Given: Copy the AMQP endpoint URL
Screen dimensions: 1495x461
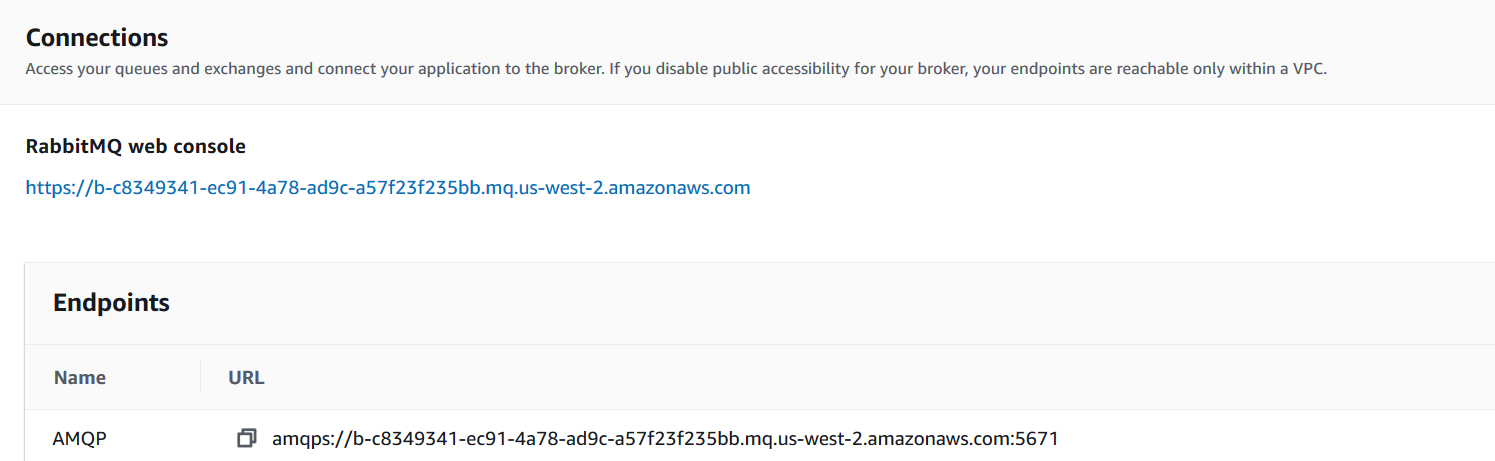Looking at the screenshot, I should point(246,438).
